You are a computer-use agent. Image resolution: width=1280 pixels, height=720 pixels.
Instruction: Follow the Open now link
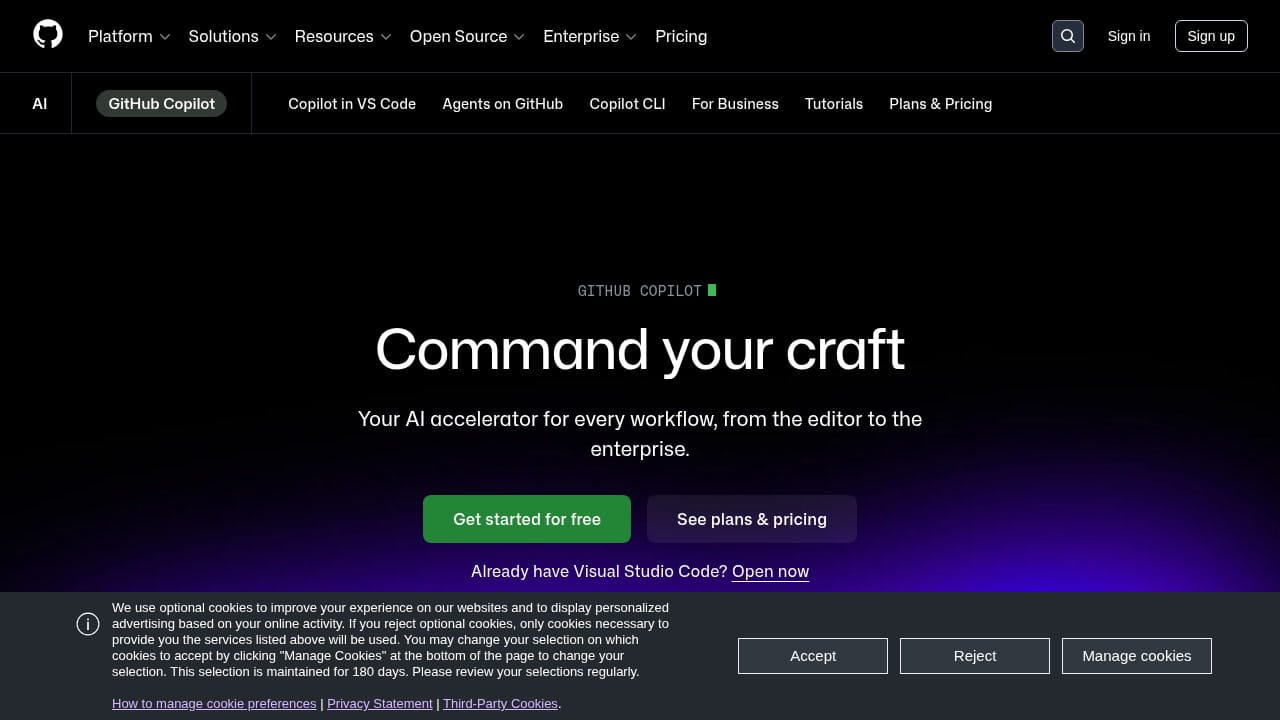770,571
